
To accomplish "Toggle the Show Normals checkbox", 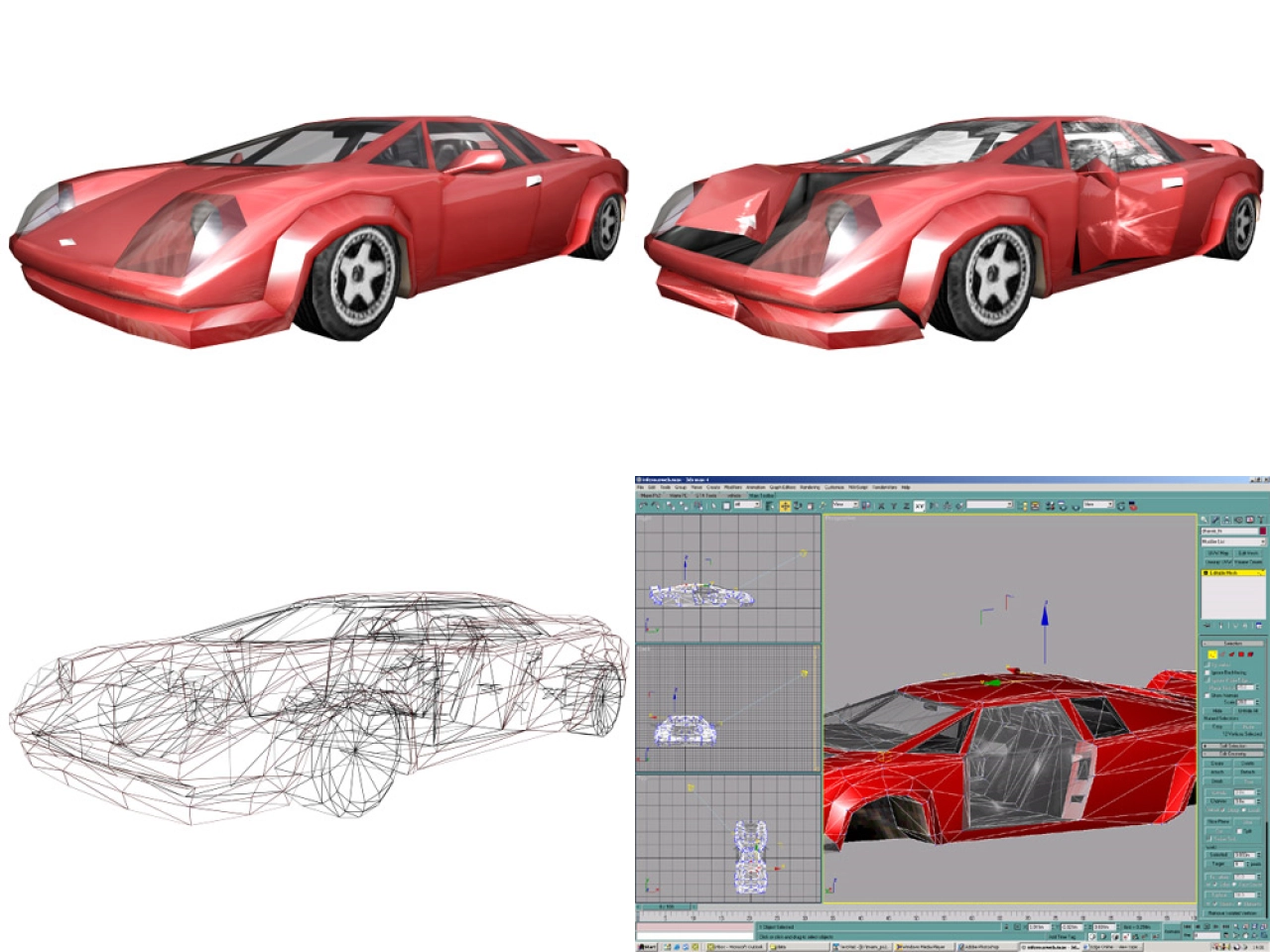I will click(1207, 695).
